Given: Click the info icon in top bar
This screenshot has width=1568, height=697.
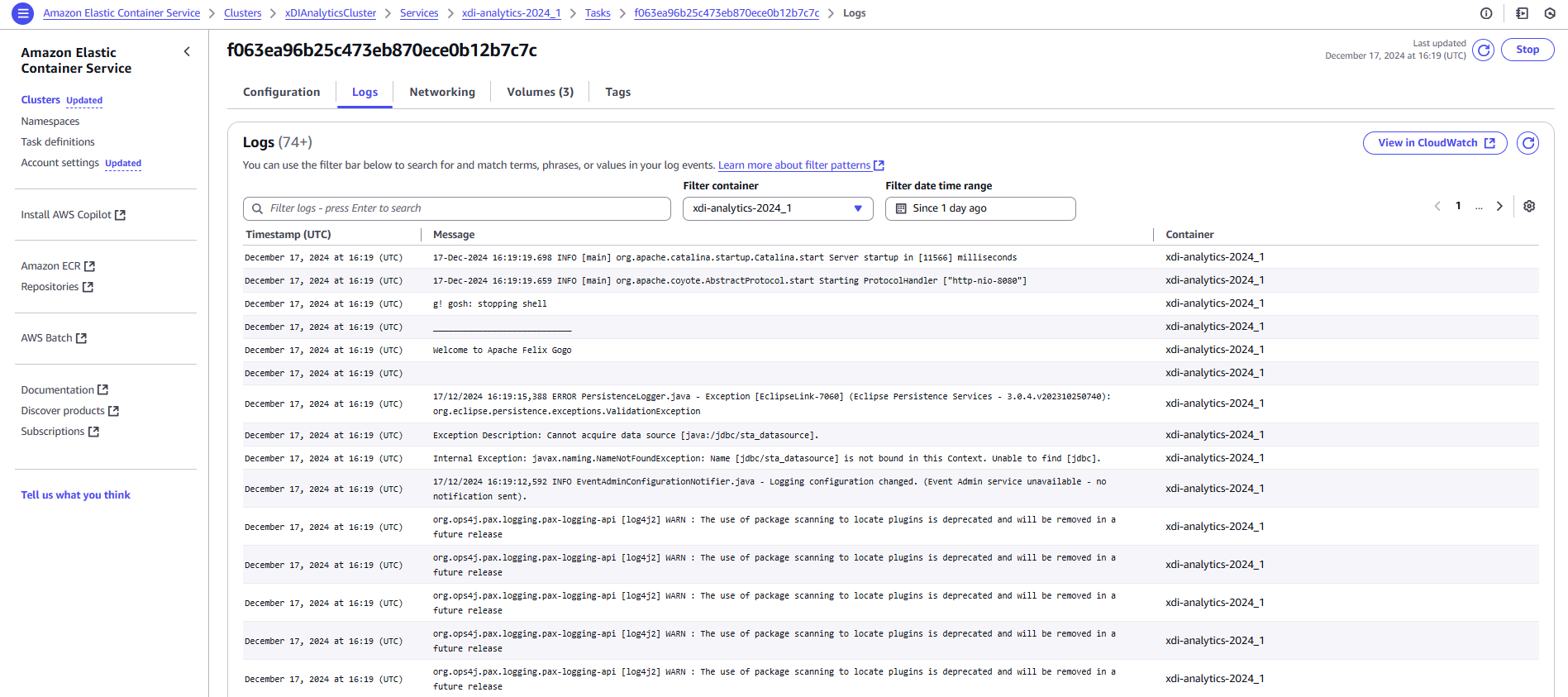Looking at the screenshot, I should pos(1486,13).
